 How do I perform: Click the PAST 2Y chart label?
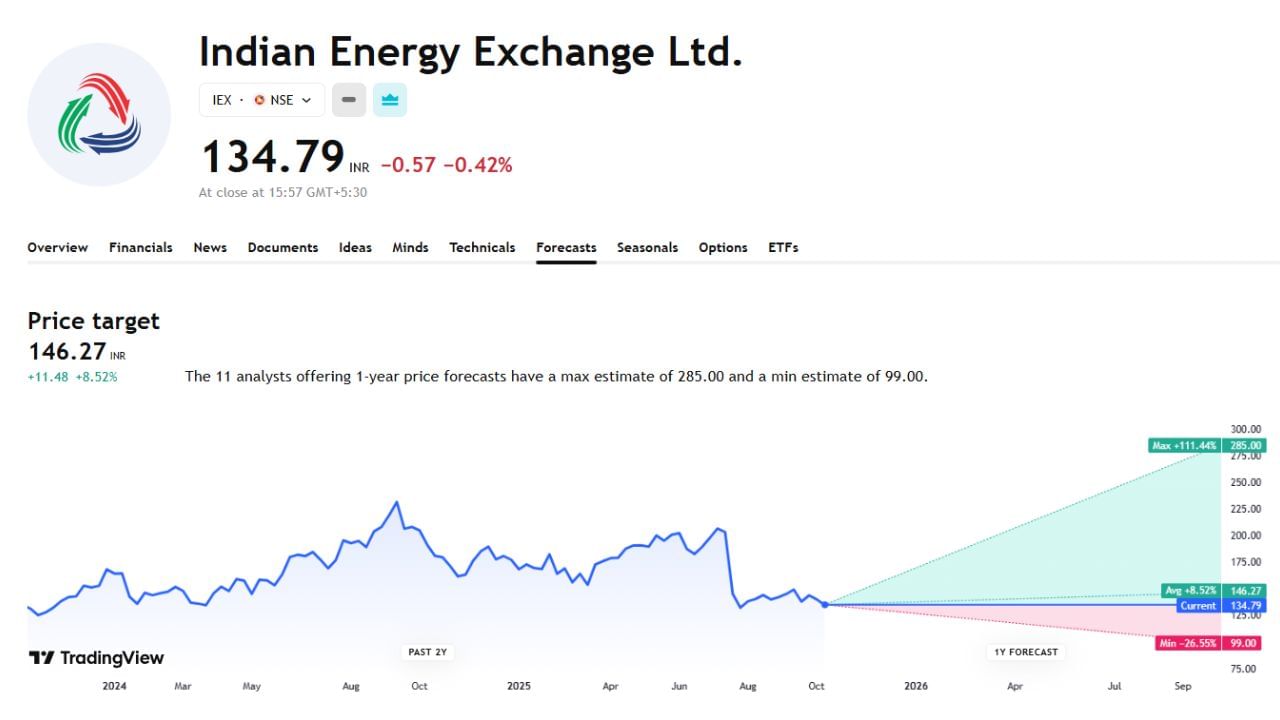(427, 651)
